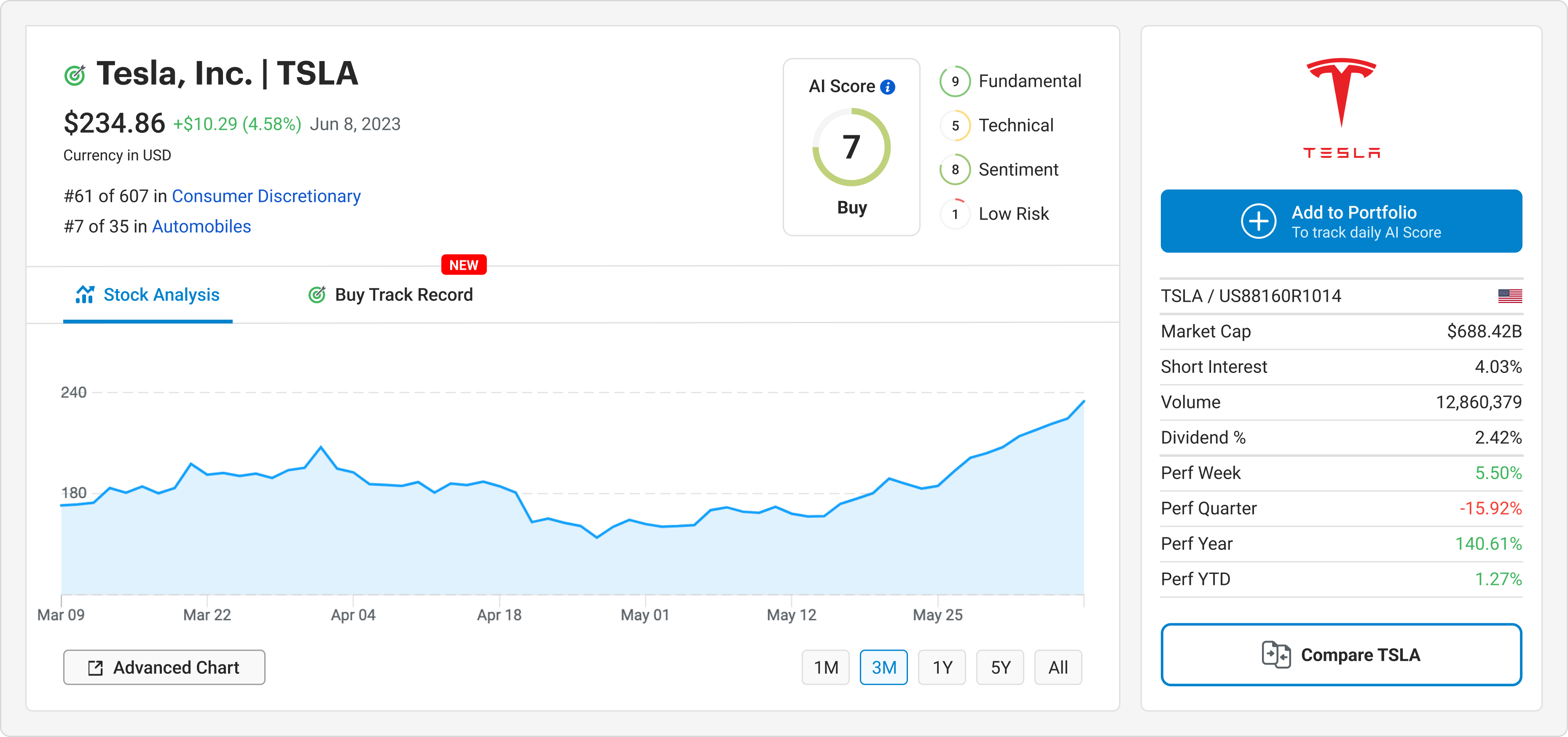The width and height of the screenshot is (1568, 737).
Task: Click the Fundamental score 9 circle
Action: tap(954, 82)
